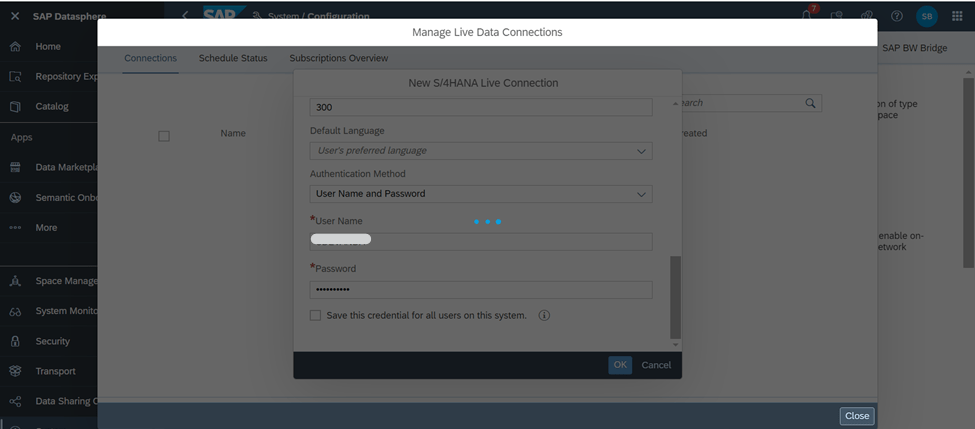The image size is (975, 429).
Task: Confirm the new connection with OK
Action: point(620,365)
